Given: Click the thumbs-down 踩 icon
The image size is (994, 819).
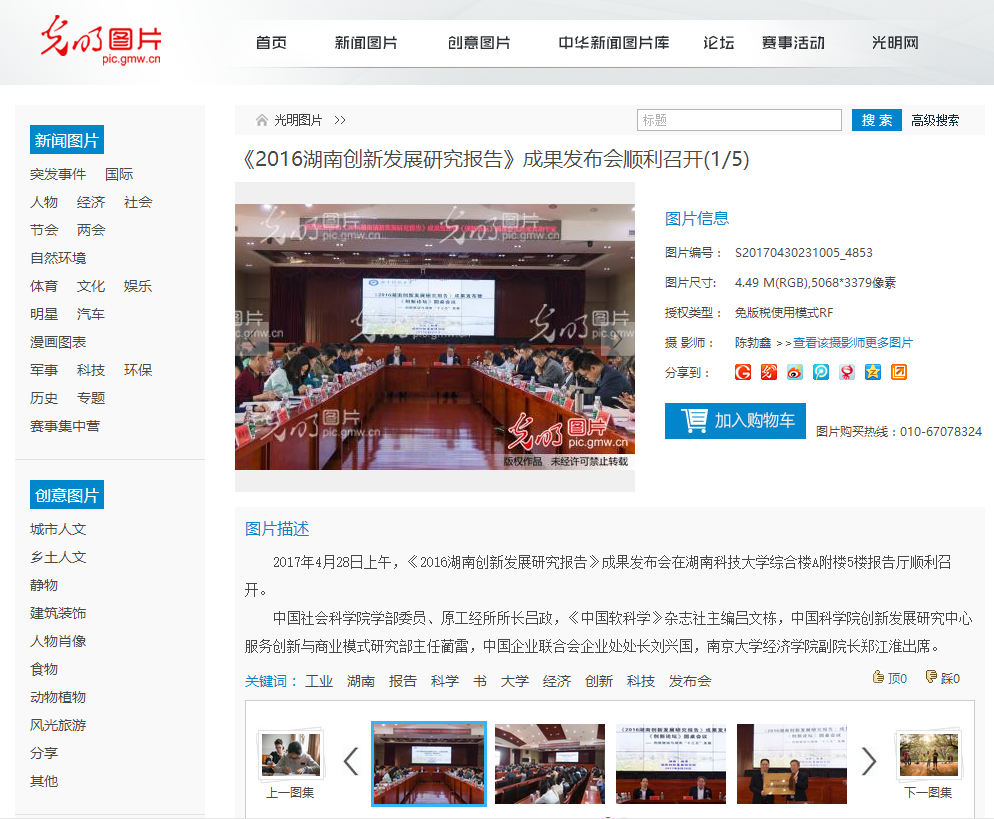Looking at the screenshot, I should tap(931, 677).
